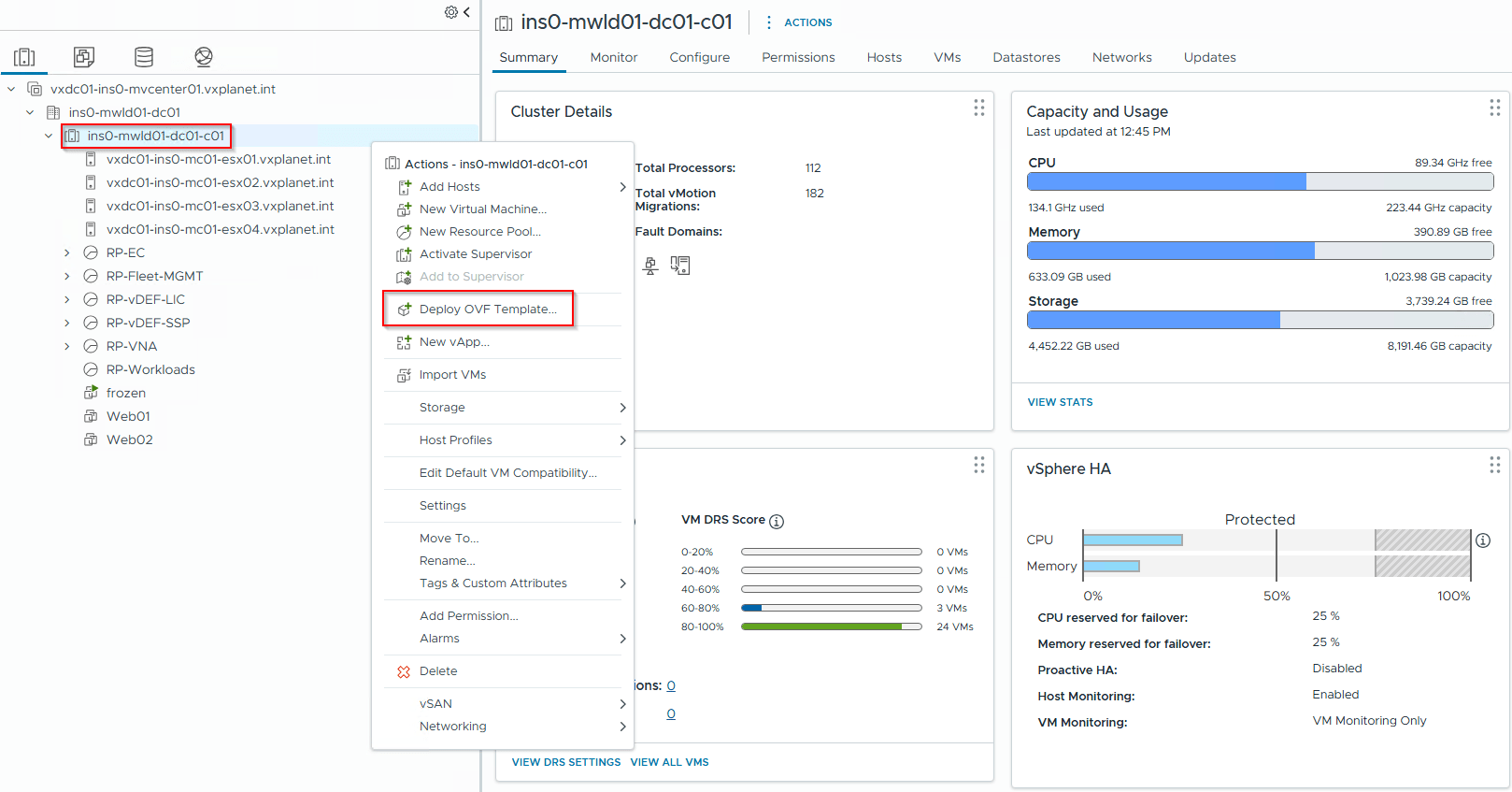Click the Deploy OVF Template icon
The height and width of the screenshot is (792, 1512).
[405, 310]
